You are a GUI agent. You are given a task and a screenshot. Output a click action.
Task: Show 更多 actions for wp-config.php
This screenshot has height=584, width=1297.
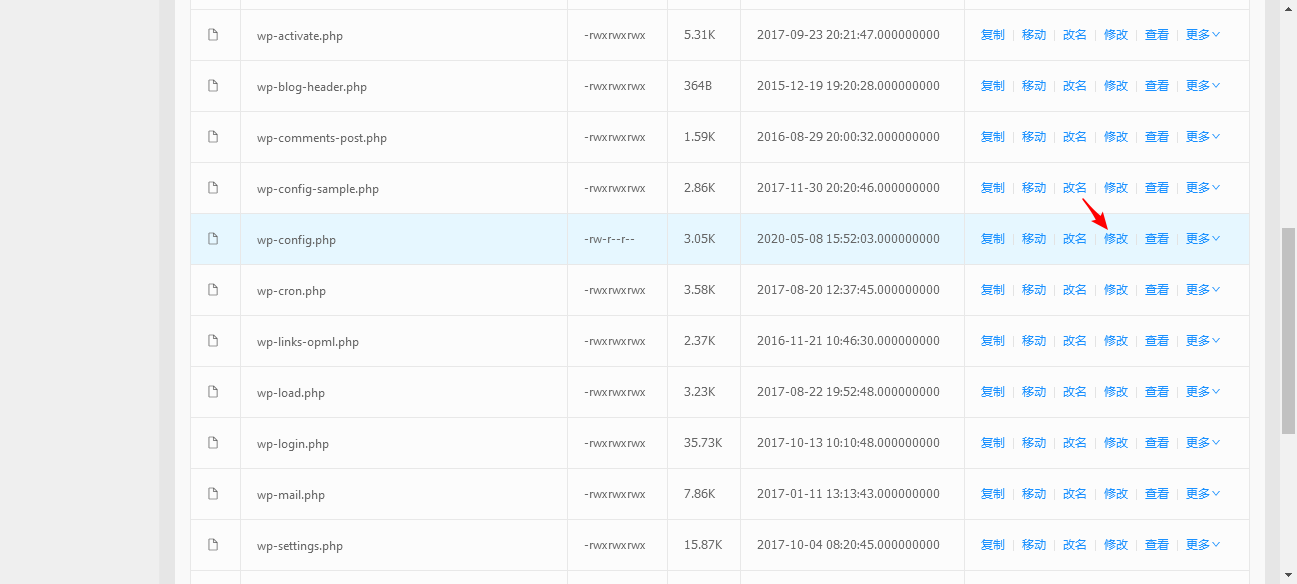point(1203,239)
